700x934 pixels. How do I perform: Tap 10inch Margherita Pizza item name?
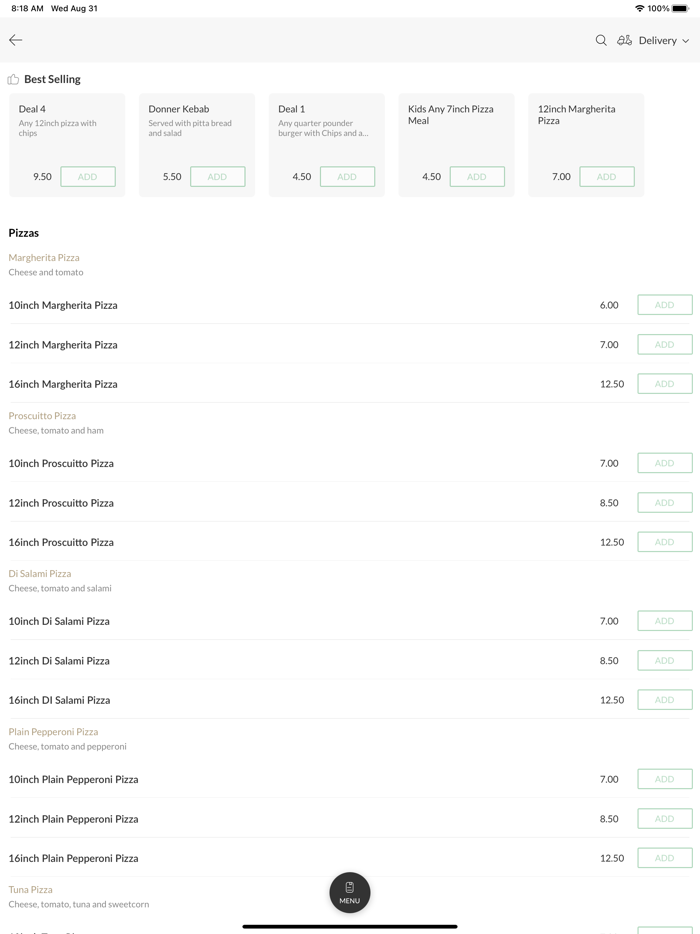(x=63, y=305)
